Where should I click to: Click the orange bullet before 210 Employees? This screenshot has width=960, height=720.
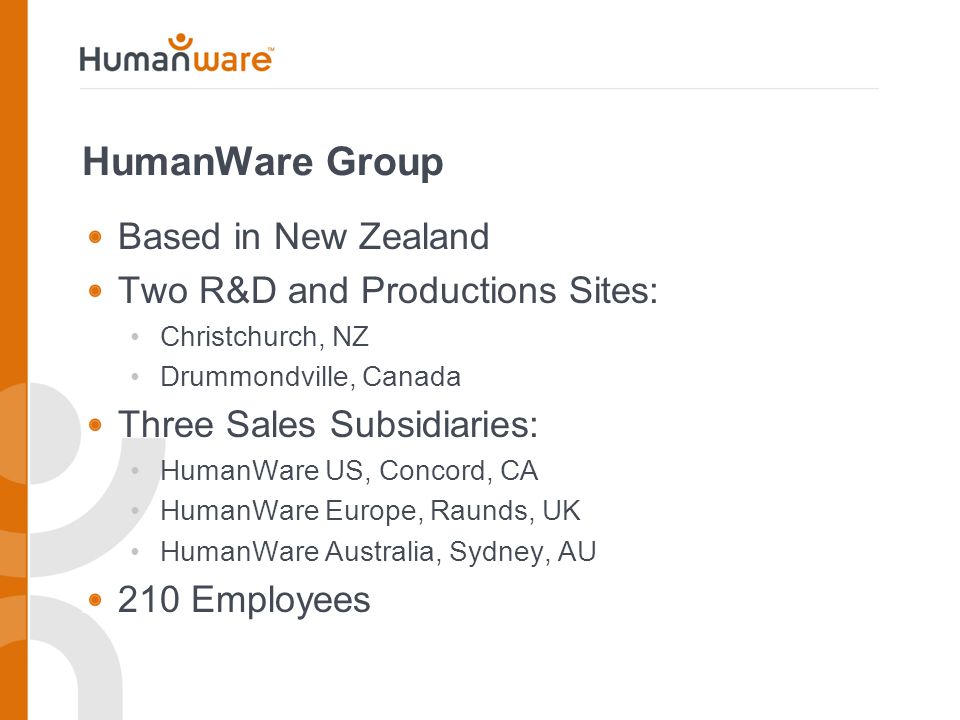[x=95, y=599]
